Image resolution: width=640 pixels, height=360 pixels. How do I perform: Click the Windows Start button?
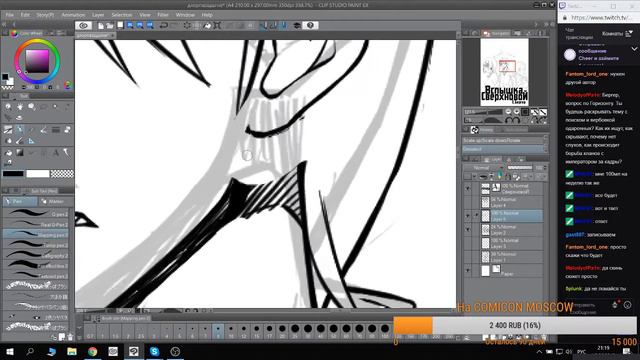coord(10,351)
